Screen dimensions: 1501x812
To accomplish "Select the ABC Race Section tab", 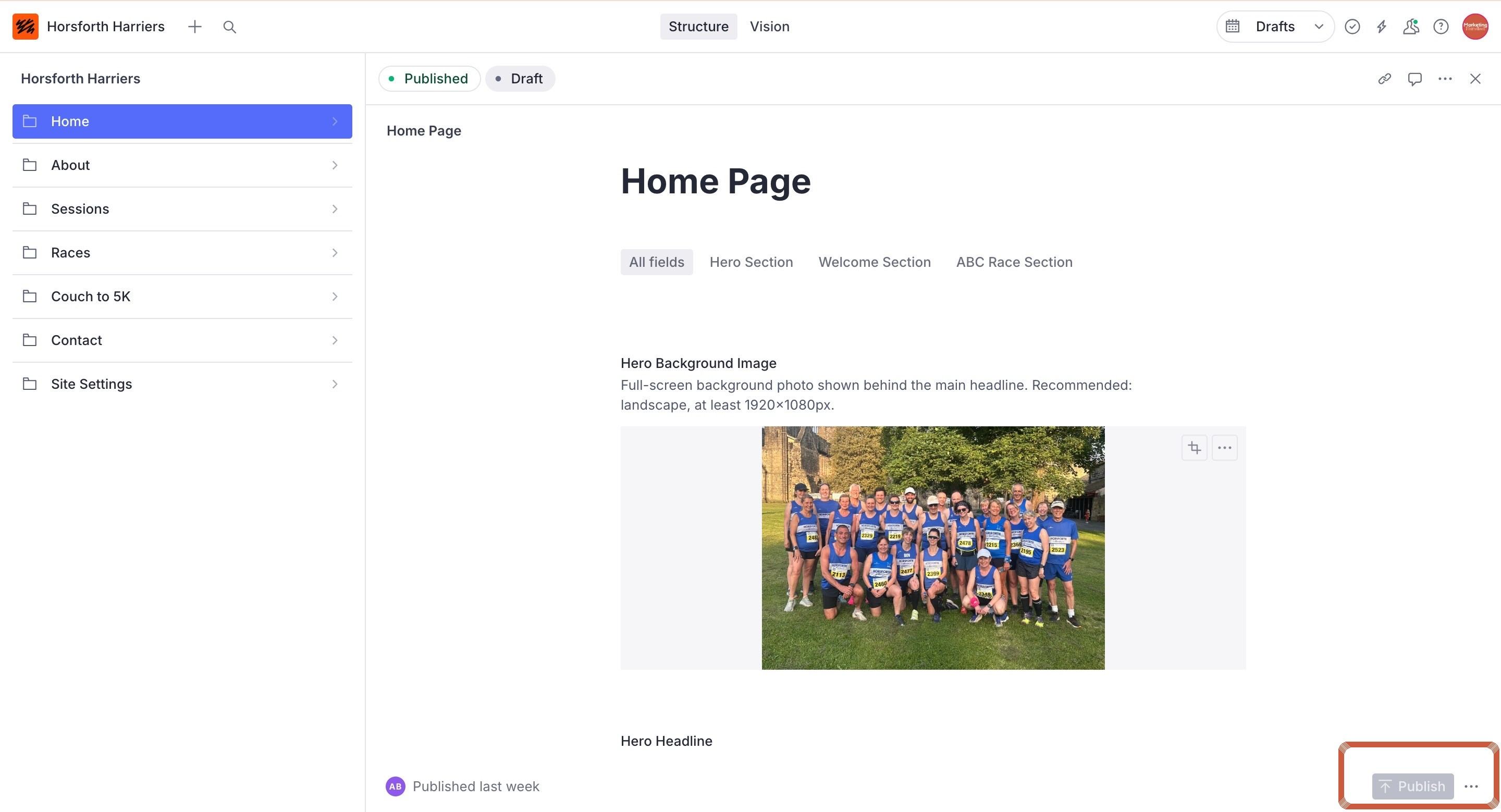I will click(x=1014, y=262).
